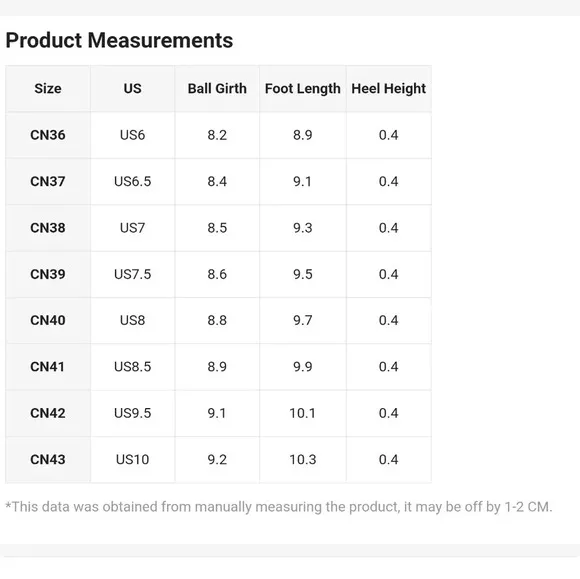Select the CN39 size cell
The image size is (580, 579).
(48, 274)
